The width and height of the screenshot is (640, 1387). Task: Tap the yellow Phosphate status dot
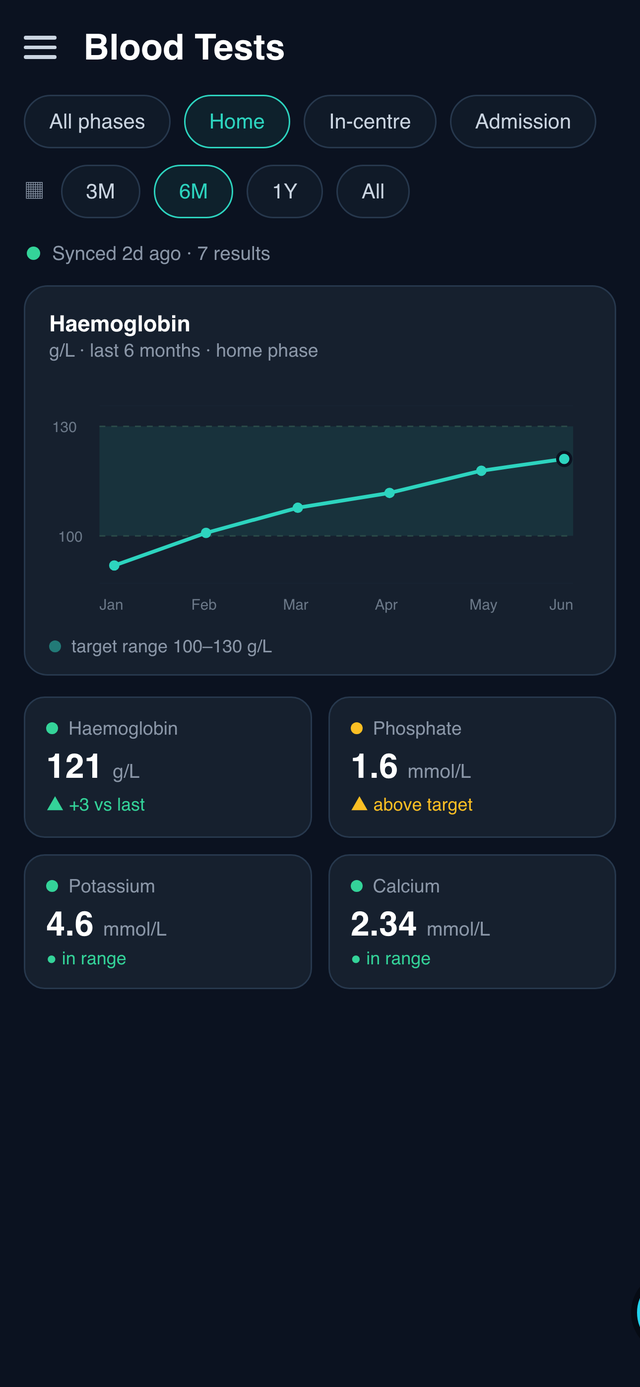(x=357, y=729)
